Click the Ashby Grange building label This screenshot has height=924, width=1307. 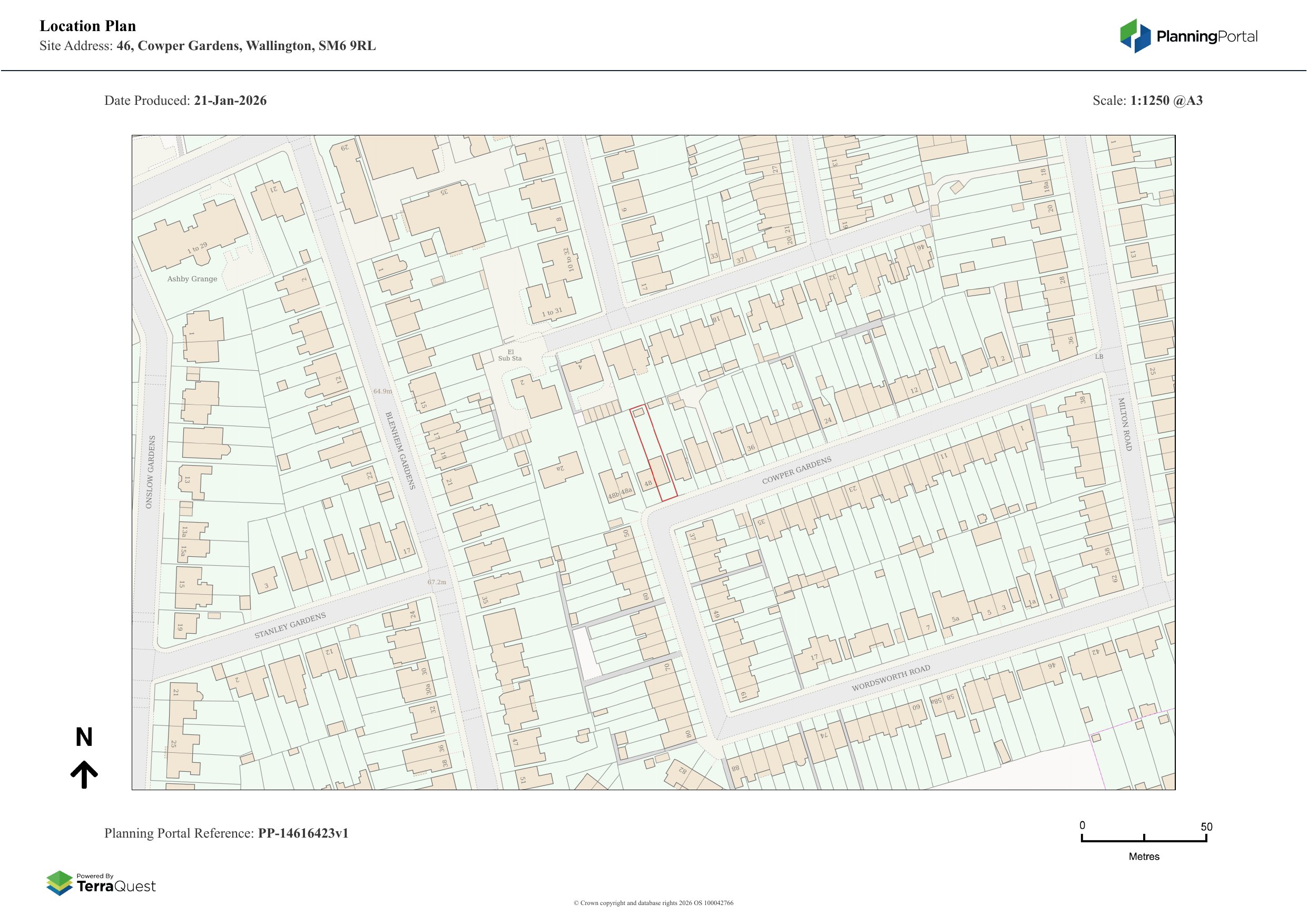[x=192, y=279]
